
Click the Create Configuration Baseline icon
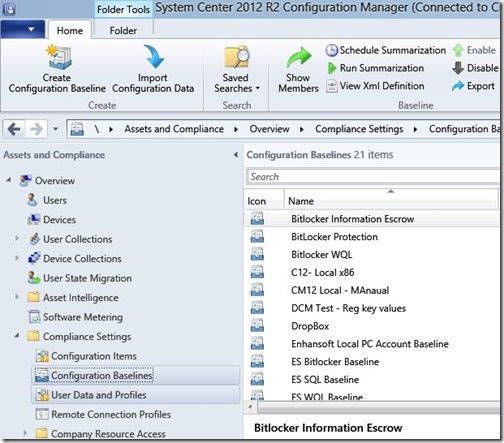pos(59,57)
